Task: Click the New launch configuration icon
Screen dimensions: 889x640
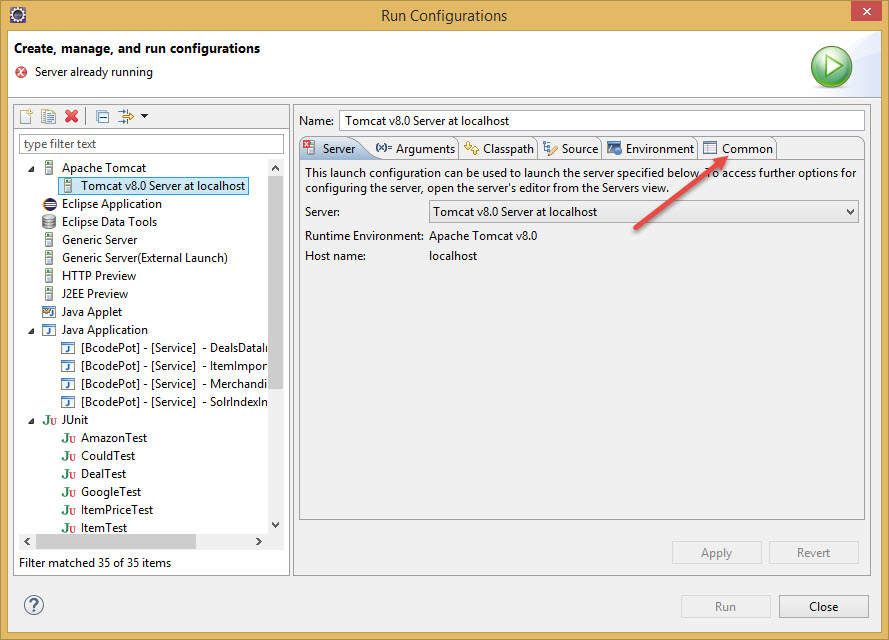Action: click(26, 116)
